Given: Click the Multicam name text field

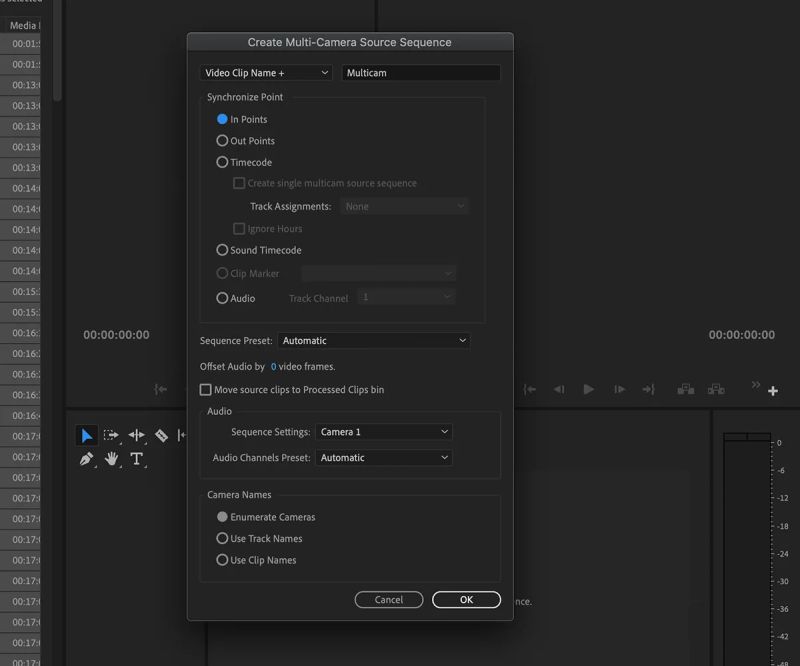Looking at the screenshot, I should point(420,72).
